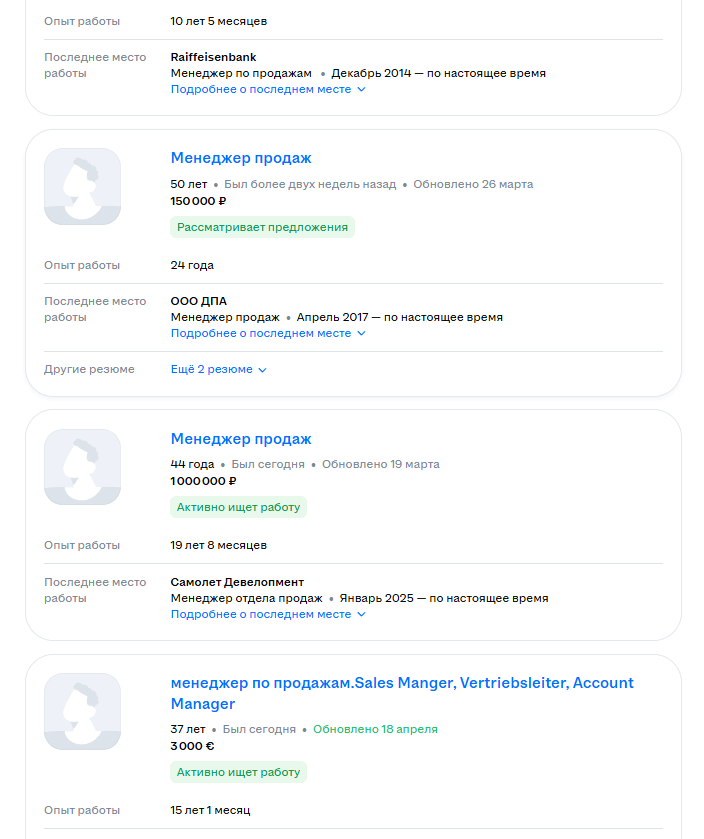Click chevron after Самолет Девелопмент 'Подробнее' link
The width and height of the screenshot is (704, 839).
[x=362, y=615]
